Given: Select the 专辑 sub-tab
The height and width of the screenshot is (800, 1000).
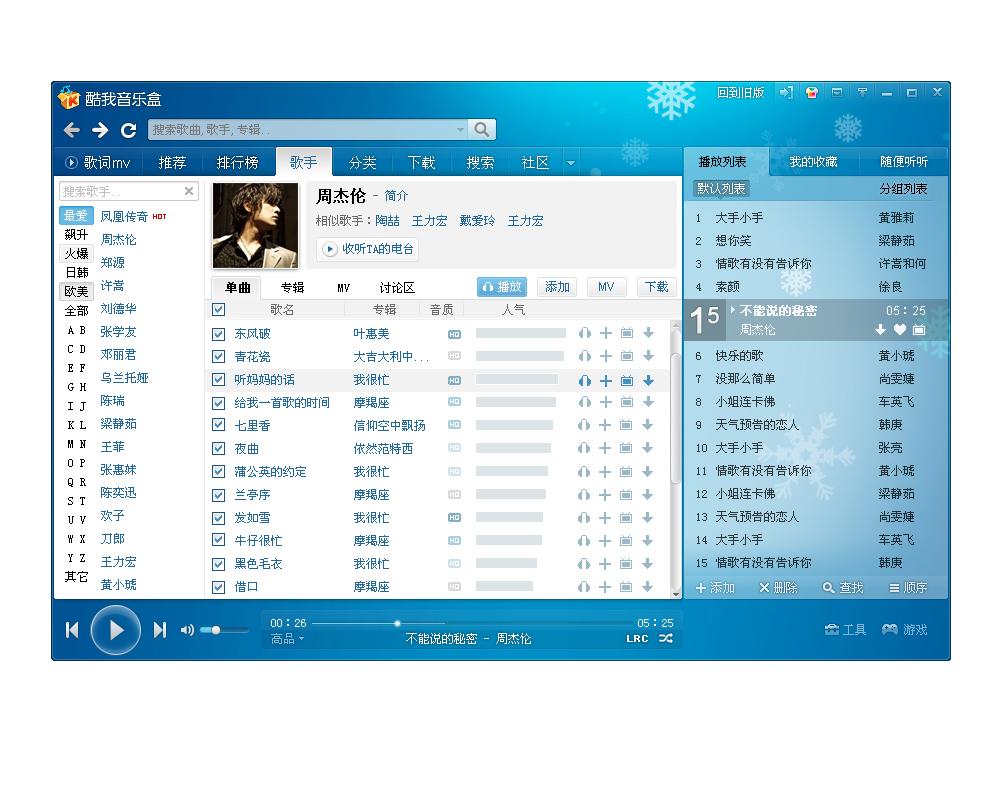Looking at the screenshot, I should point(293,288).
